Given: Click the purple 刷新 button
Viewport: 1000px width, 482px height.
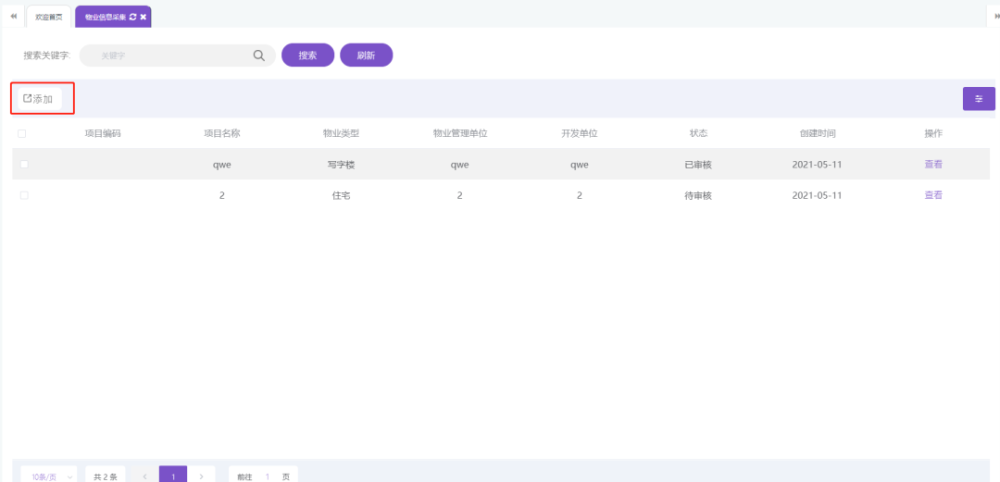Looking at the screenshot, I should [x=366, y=55].
